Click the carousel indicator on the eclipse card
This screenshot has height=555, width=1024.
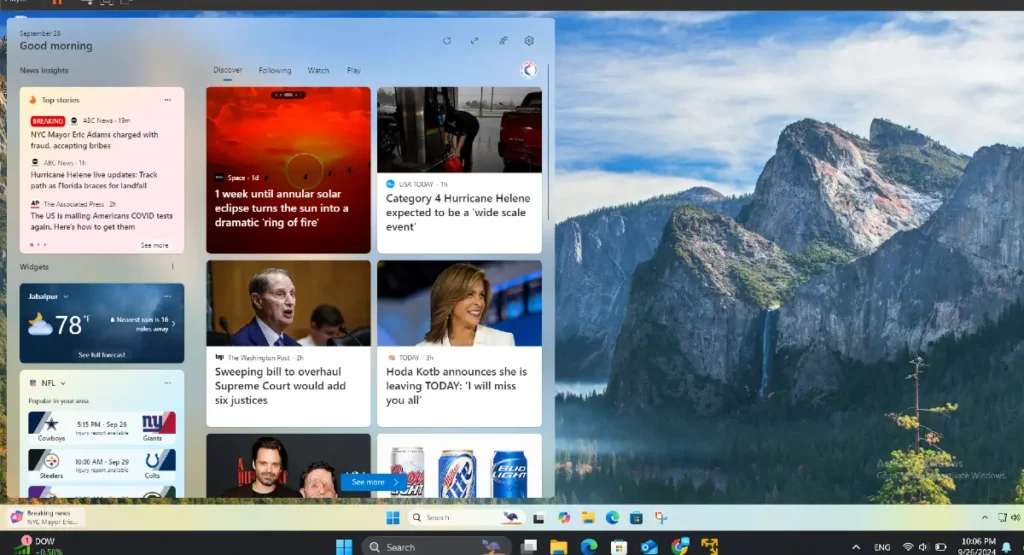coord(288,95)
